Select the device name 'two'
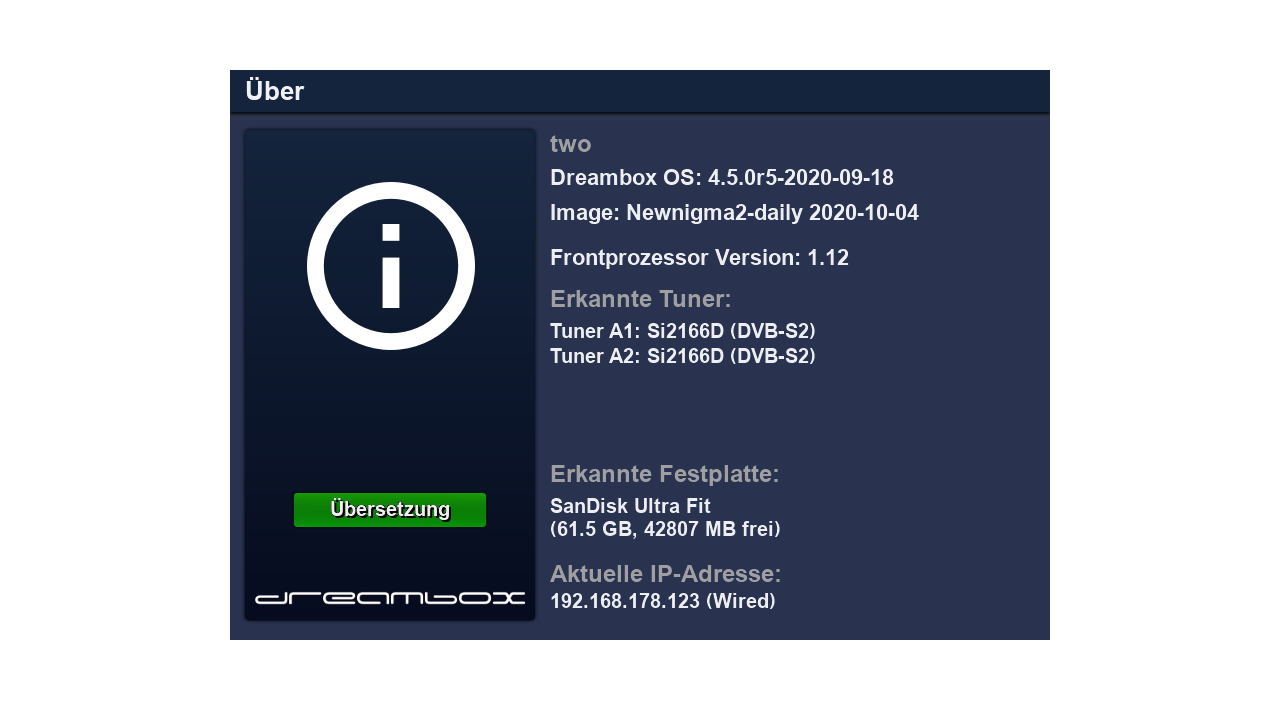This screenshot has width=1280, height=720. [570, 144]
